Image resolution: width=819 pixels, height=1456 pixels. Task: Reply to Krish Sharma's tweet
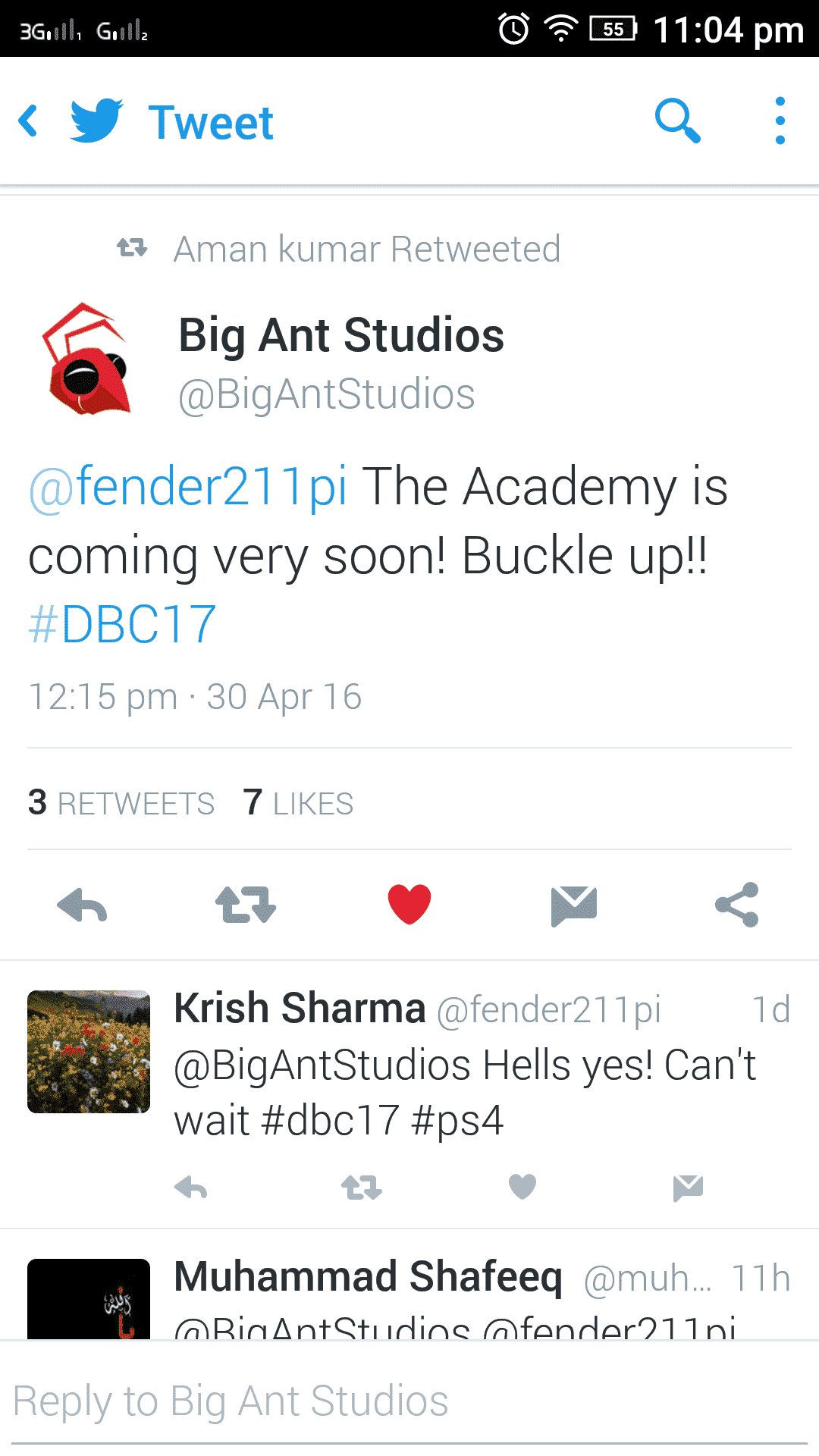click(191, 1187)
